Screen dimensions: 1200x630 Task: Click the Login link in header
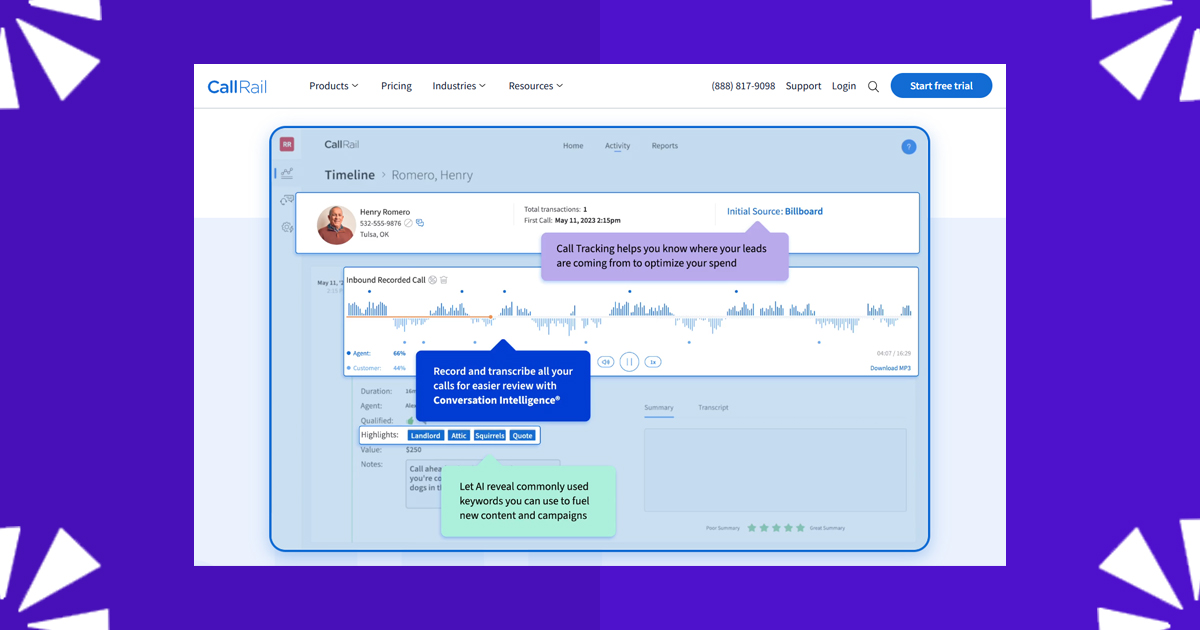coord(844,86)
